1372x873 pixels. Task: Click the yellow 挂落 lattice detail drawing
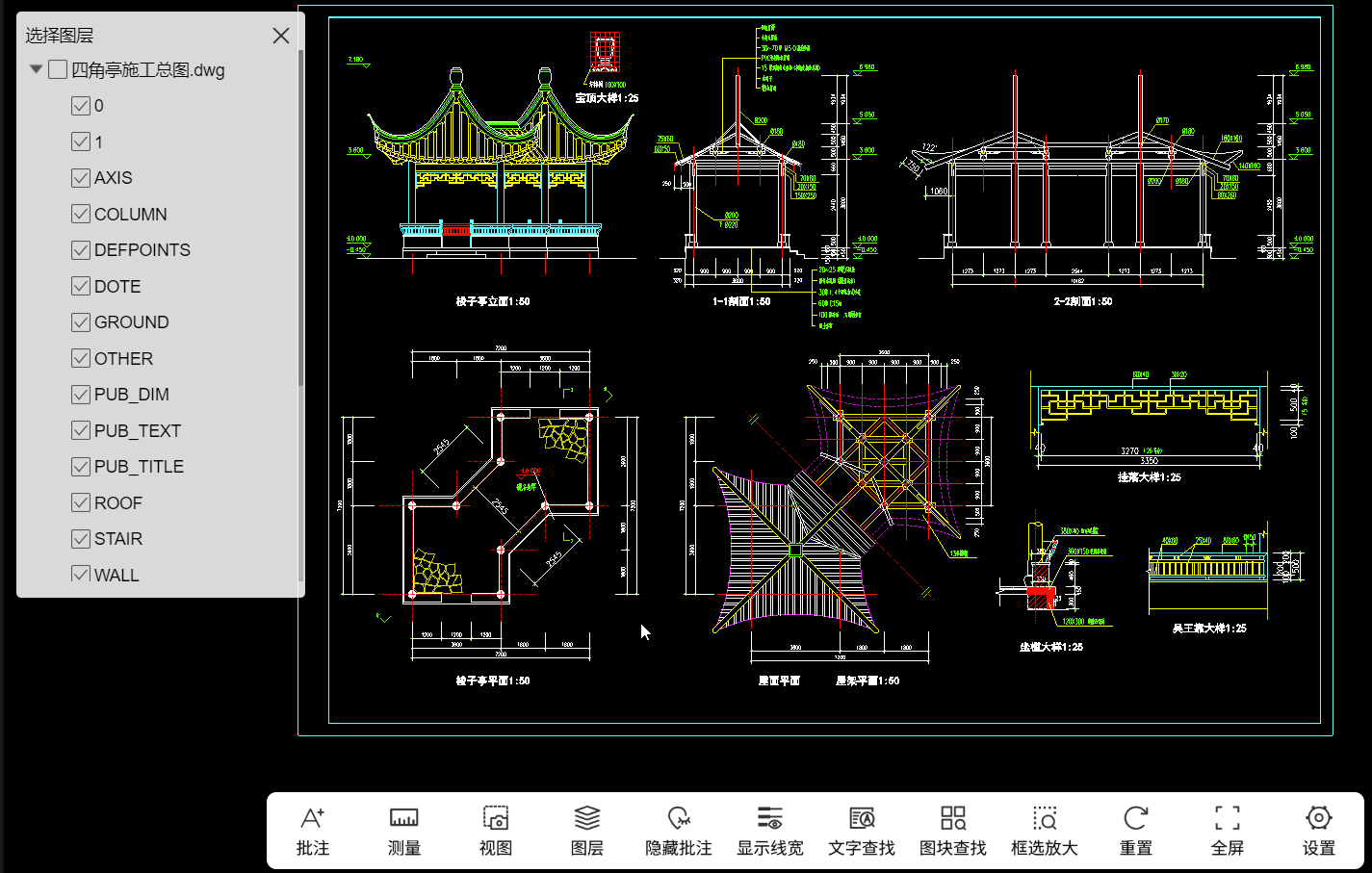pos(1150,406)
